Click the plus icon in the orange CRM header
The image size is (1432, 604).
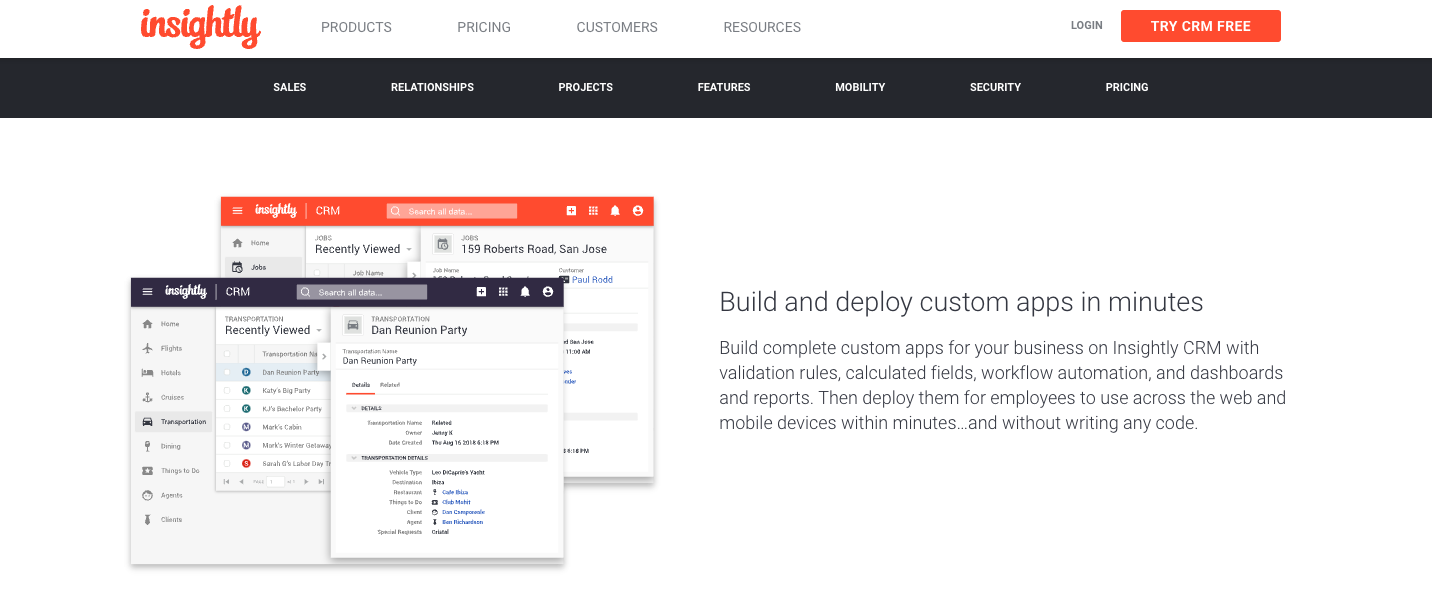pyautogui.click(x=571, y=211)
